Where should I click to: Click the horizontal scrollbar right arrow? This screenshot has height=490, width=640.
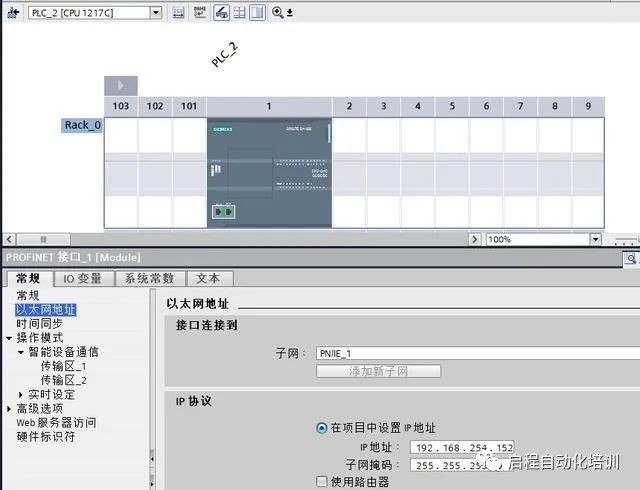(x=474, y=239)
